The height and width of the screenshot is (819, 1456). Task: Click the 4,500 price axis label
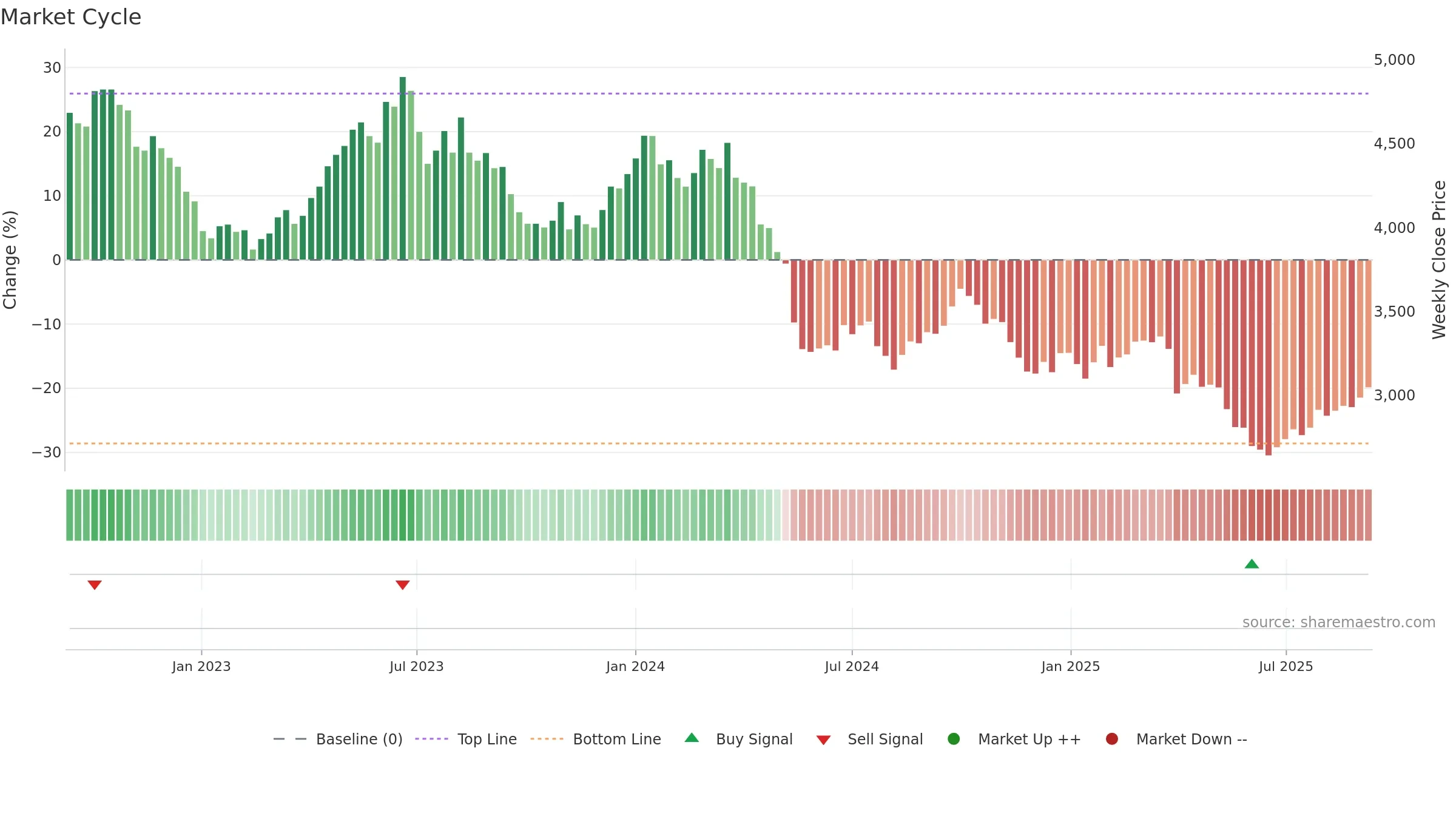[x=1394, y=144]
